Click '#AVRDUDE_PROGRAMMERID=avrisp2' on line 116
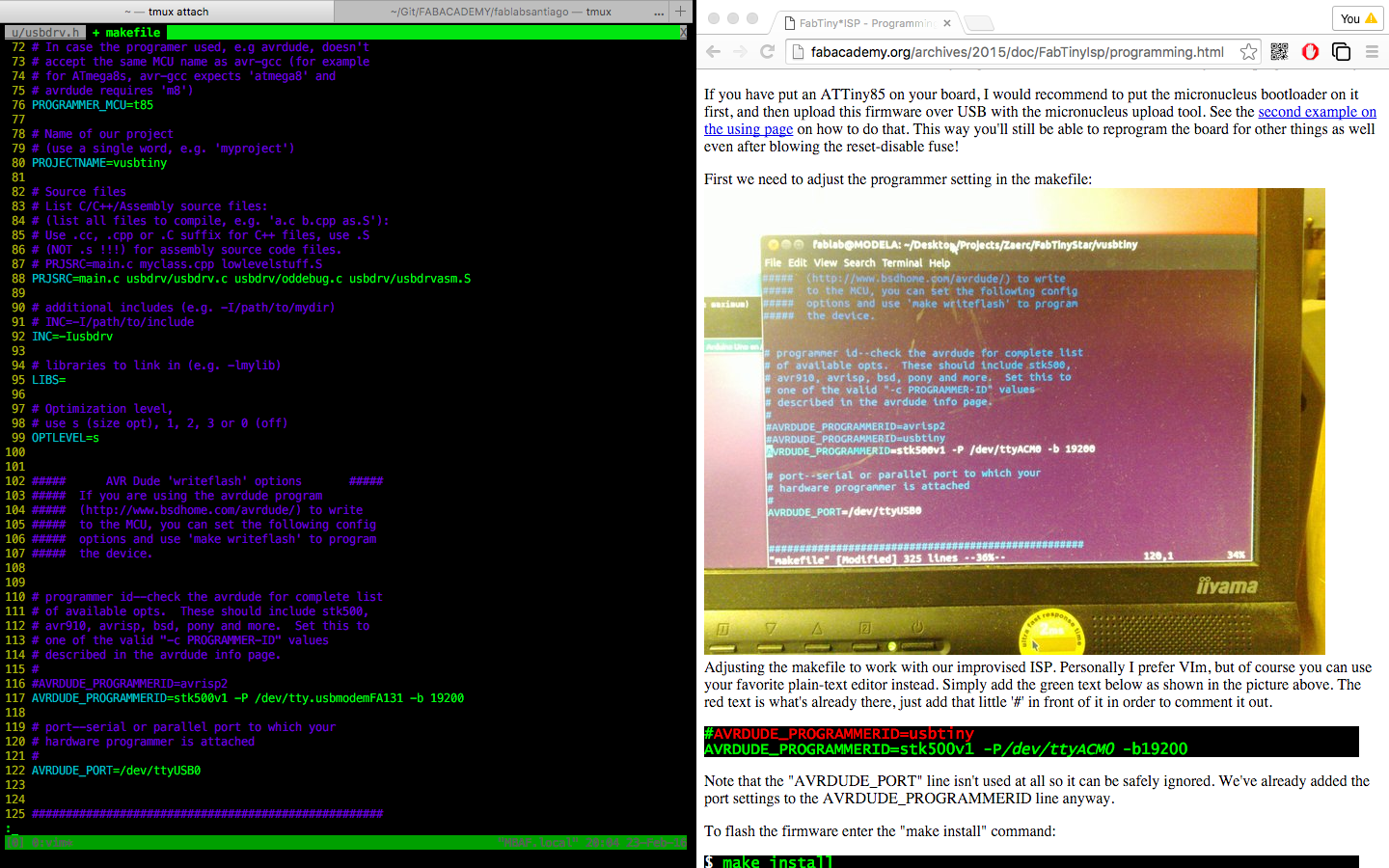This screenshot has height=868, width=1389. pos(130,684)
